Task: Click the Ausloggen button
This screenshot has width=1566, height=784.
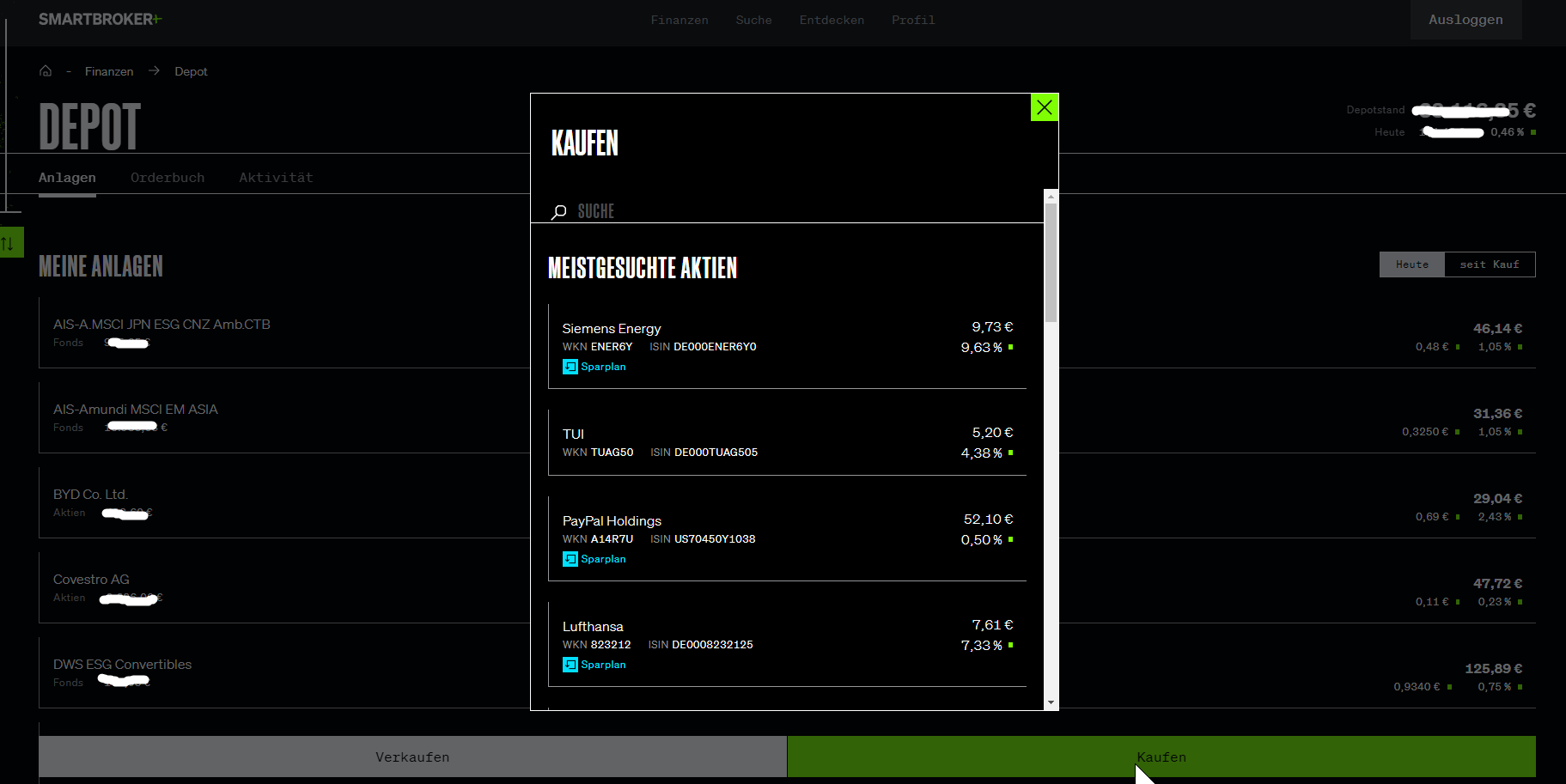Action: pyautogui.click(x=1465, y=20)
